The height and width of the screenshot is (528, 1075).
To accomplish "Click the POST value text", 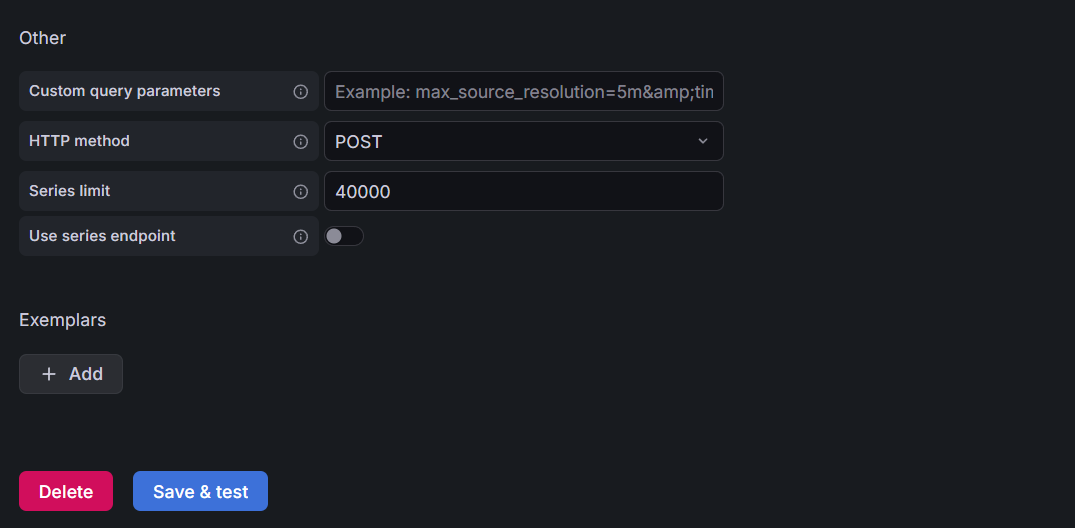I will (359, 142).
